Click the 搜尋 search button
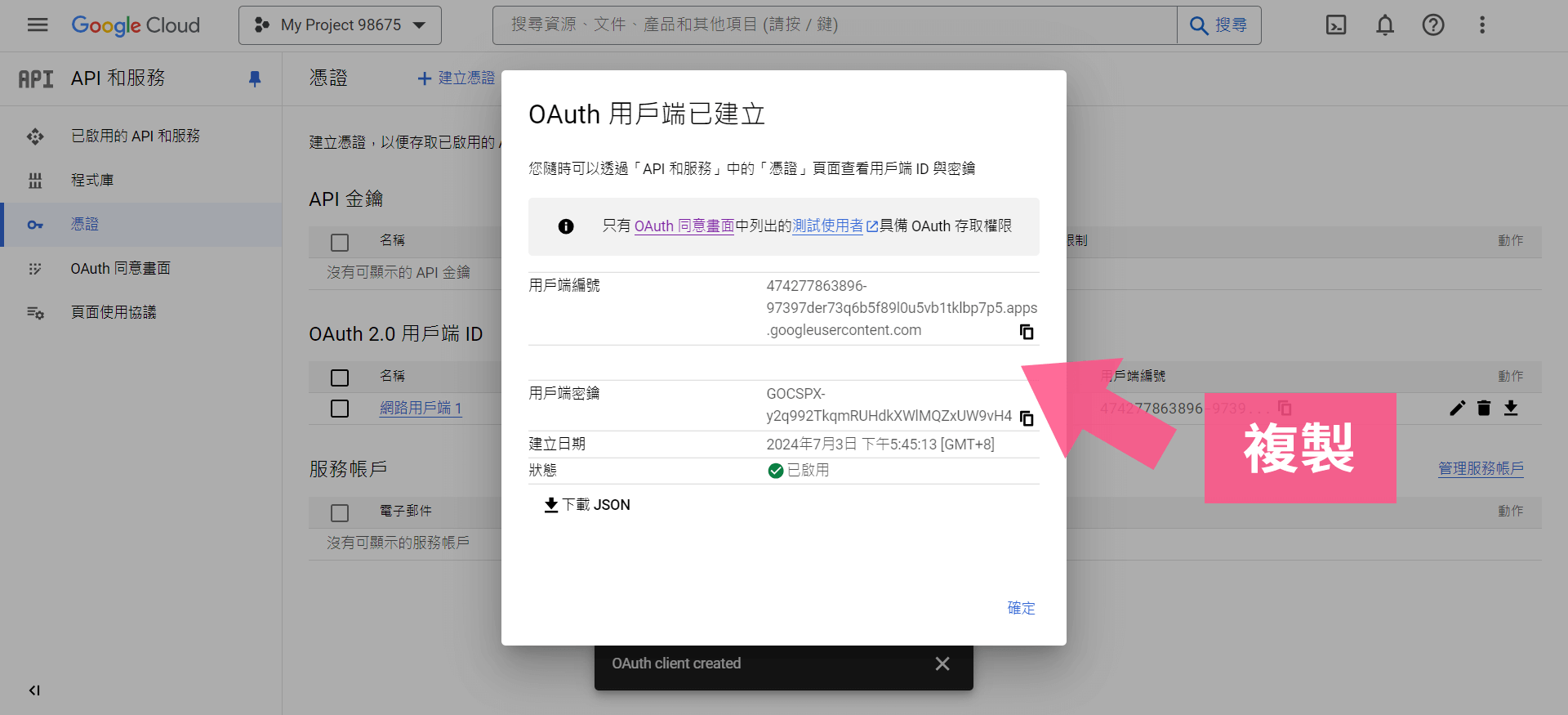 [1218, 25]
